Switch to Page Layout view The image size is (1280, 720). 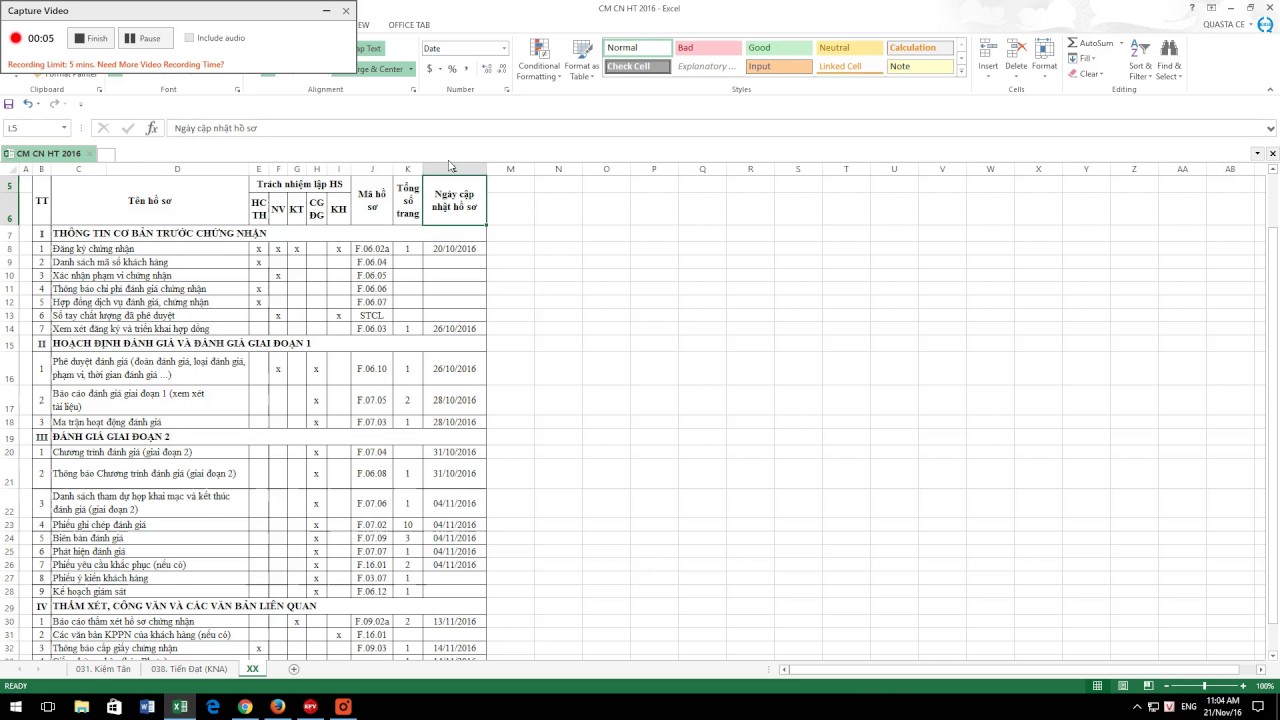[1123, 686]
